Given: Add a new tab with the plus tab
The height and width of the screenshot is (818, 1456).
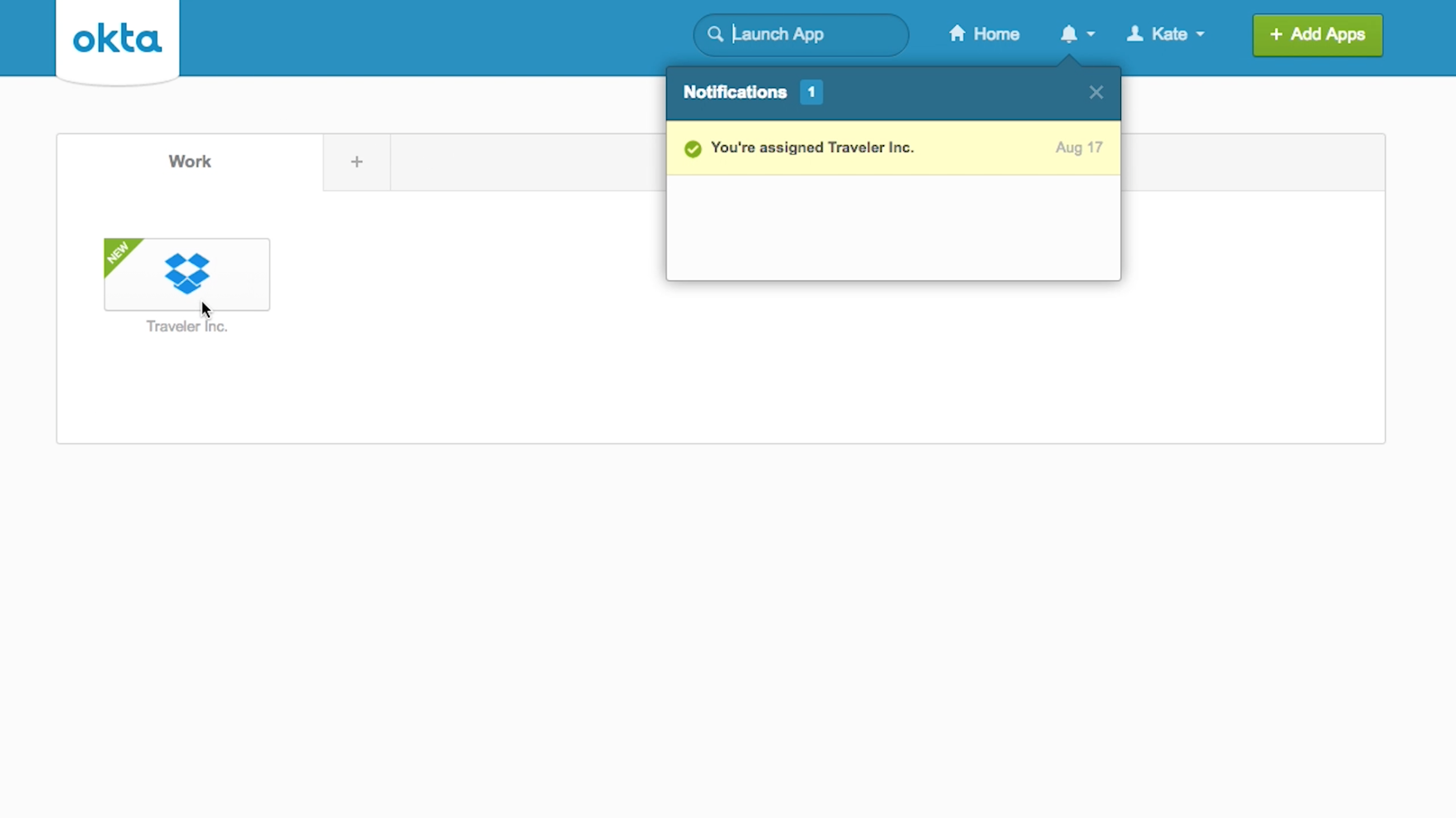Looking at the screenshot, I should click(x=356, y=162).
